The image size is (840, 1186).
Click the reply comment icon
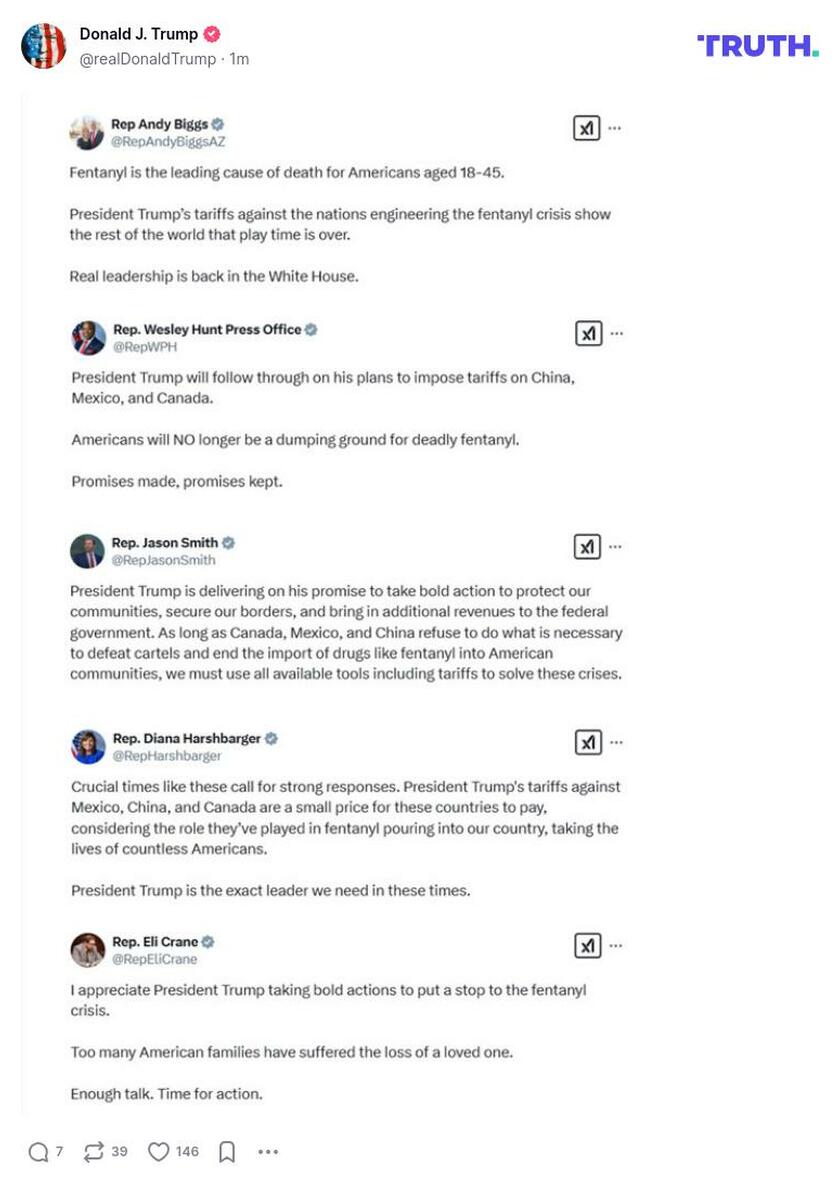click(38, 1152)
